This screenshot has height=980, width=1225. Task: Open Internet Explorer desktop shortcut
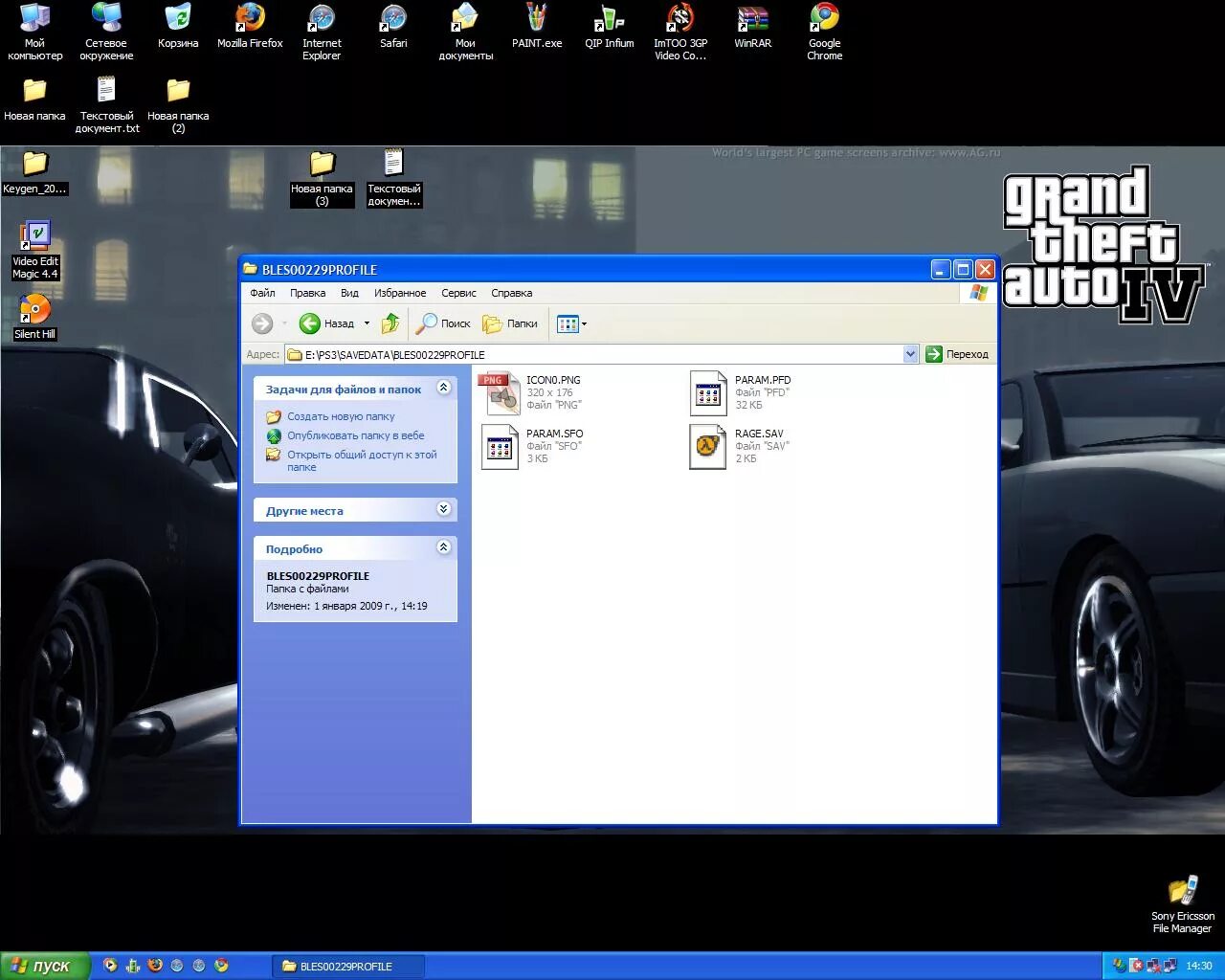[322, 32]
